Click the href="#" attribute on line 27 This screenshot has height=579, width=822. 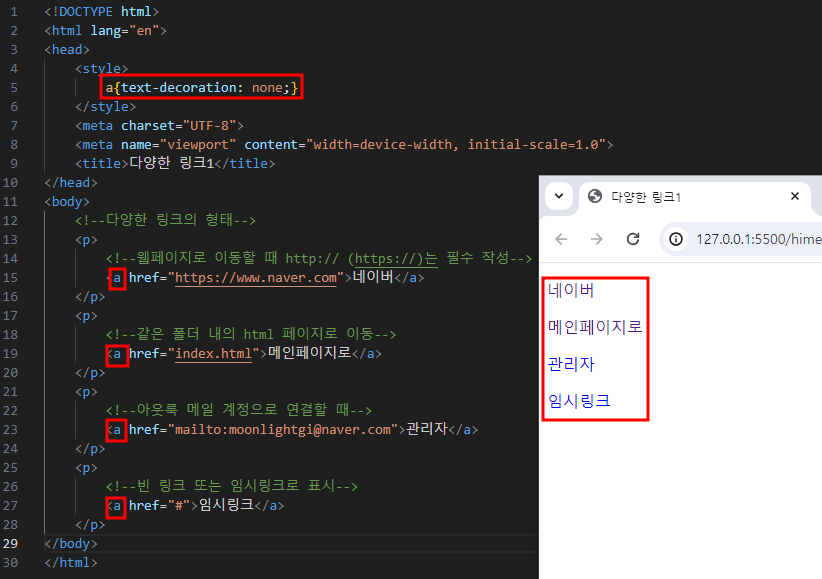[x=159, y=506]
